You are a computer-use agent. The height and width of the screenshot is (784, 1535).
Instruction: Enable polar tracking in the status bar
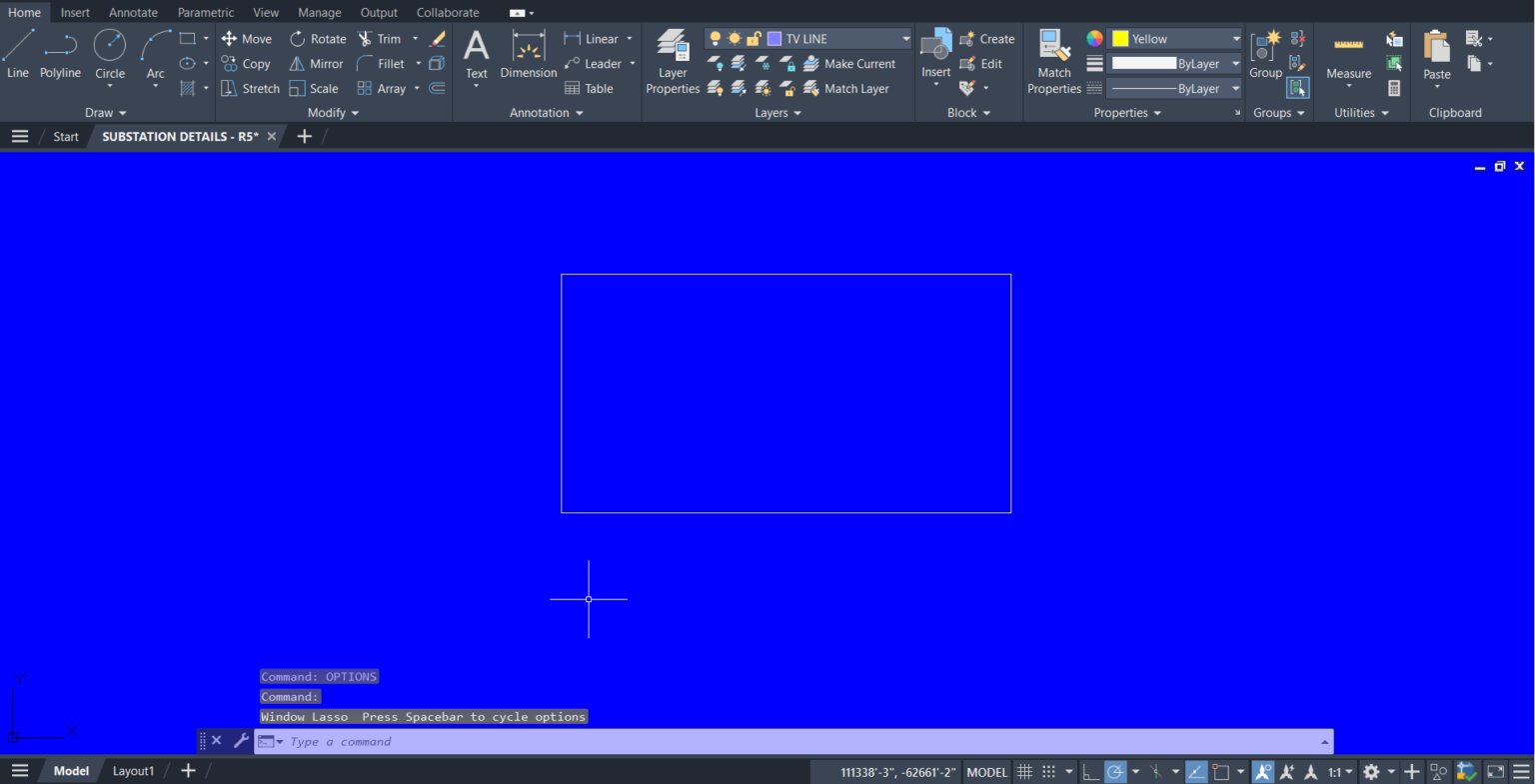pos(1115,771)
